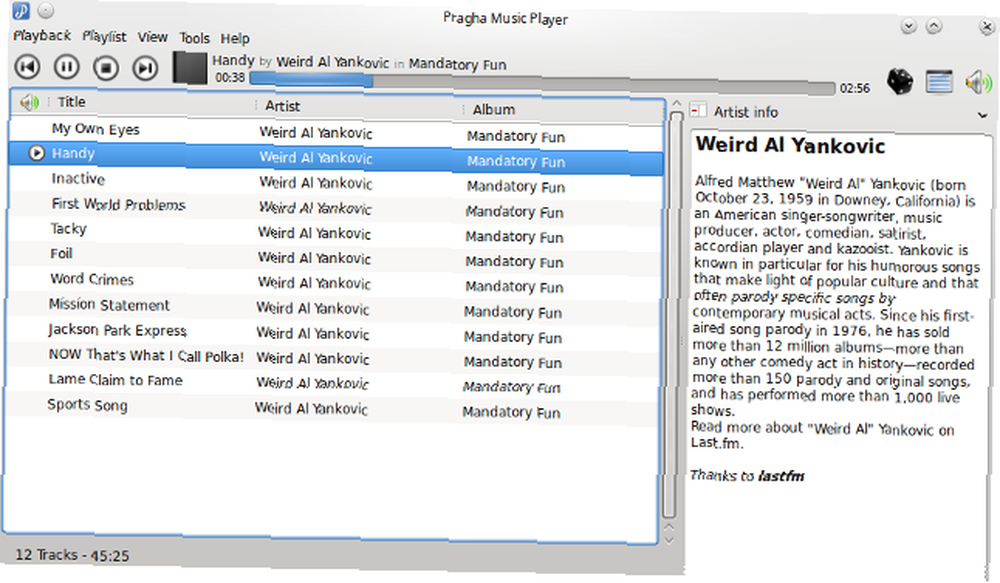Open the View menu
The width and height of the screenshot is (1000, 583).
(152, 38)
